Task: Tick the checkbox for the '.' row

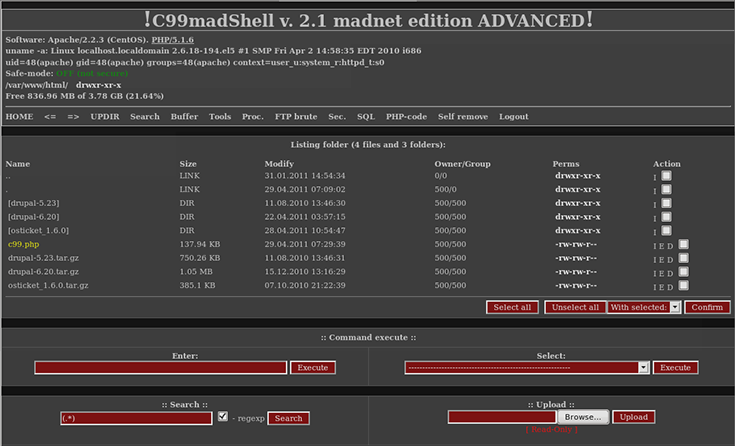Action: click(666, 189)
